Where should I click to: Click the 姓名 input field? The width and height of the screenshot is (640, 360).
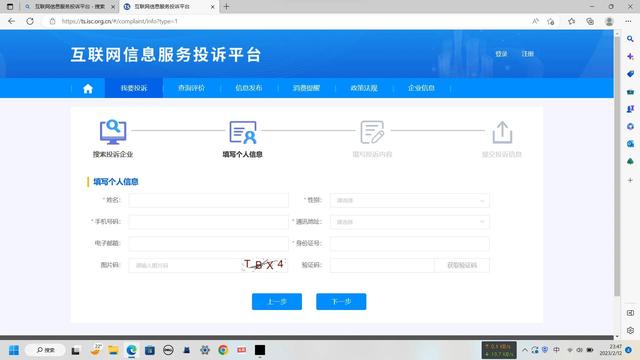point(209,200)
